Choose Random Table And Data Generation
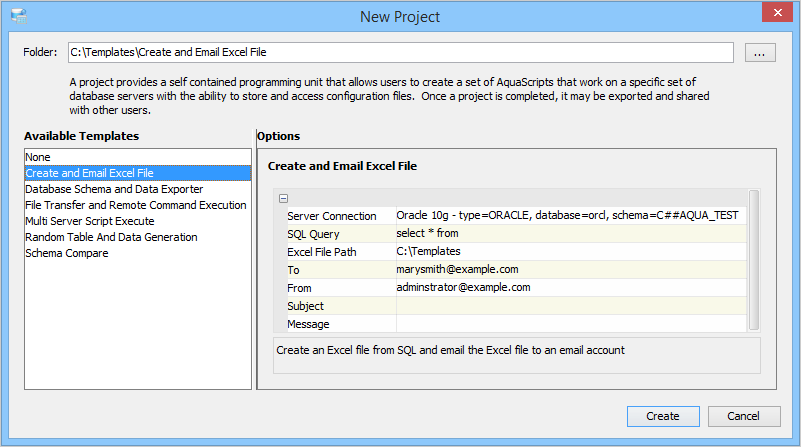Viewport: 801px width, 447px height. 111,237
